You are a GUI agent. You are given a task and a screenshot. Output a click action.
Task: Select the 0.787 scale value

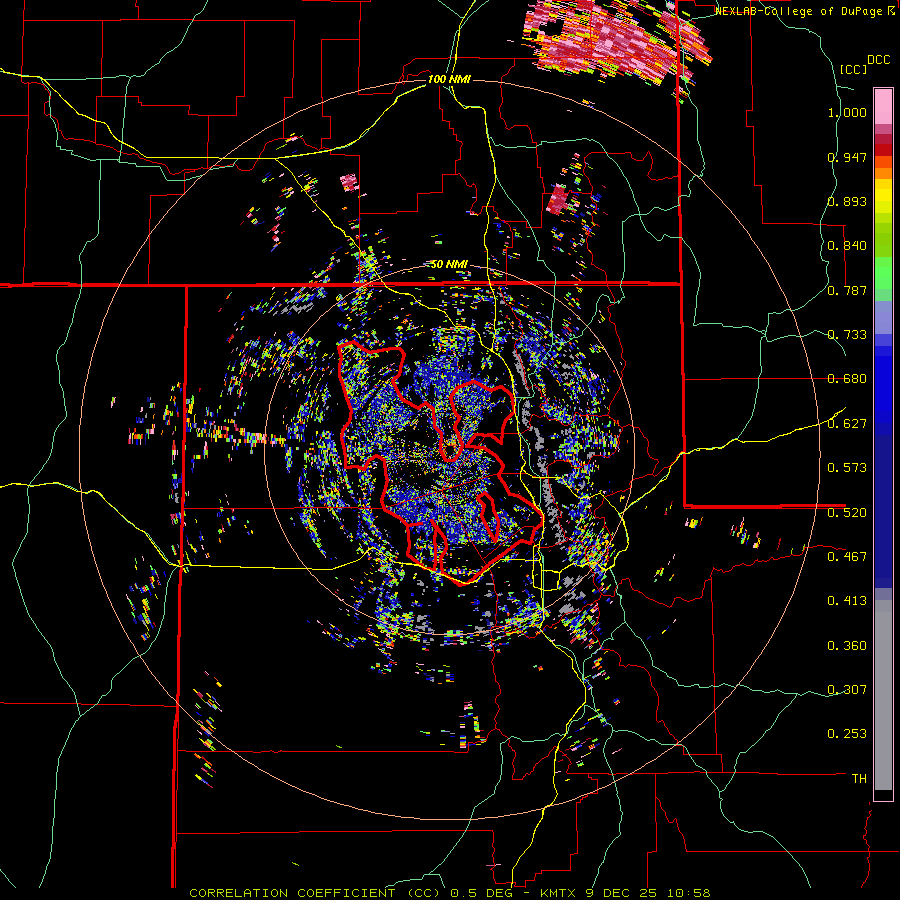click(x=847, y=290)
